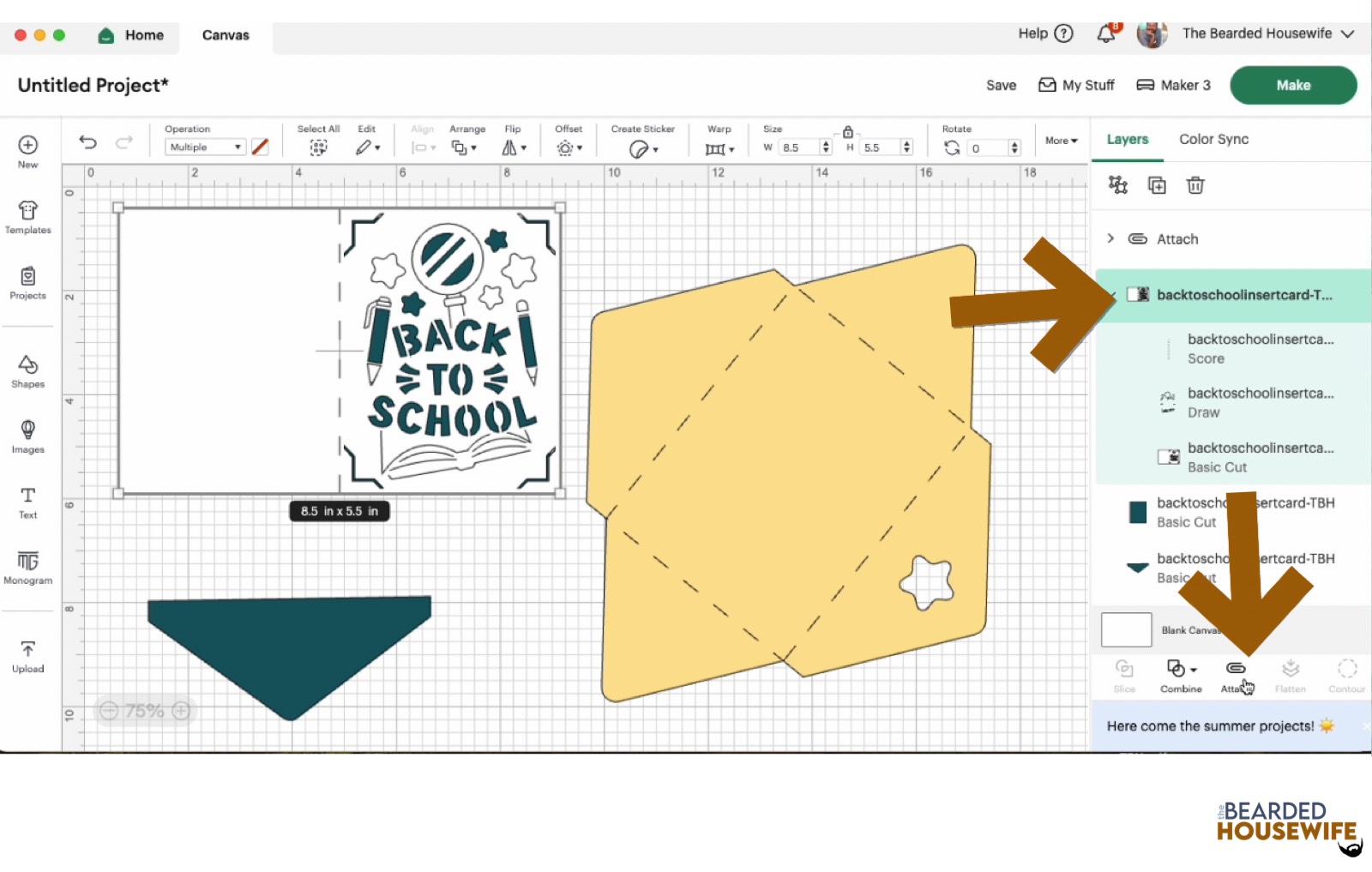1372x872 pixels.
Task: Toggle the size aspect ratio lock
Action: [847, 132]
